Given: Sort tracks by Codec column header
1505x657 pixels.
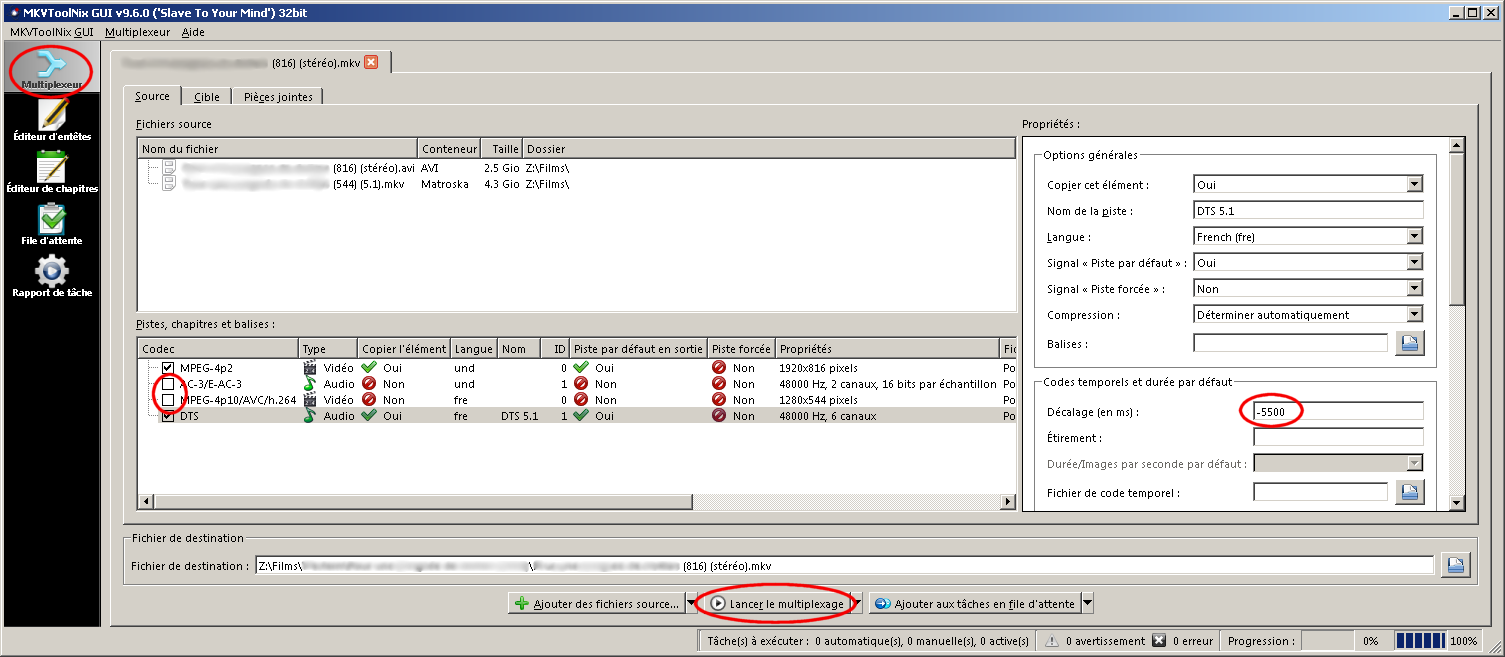Looking at the screenshot, I should pyautogui.click(x=219, y=349).
